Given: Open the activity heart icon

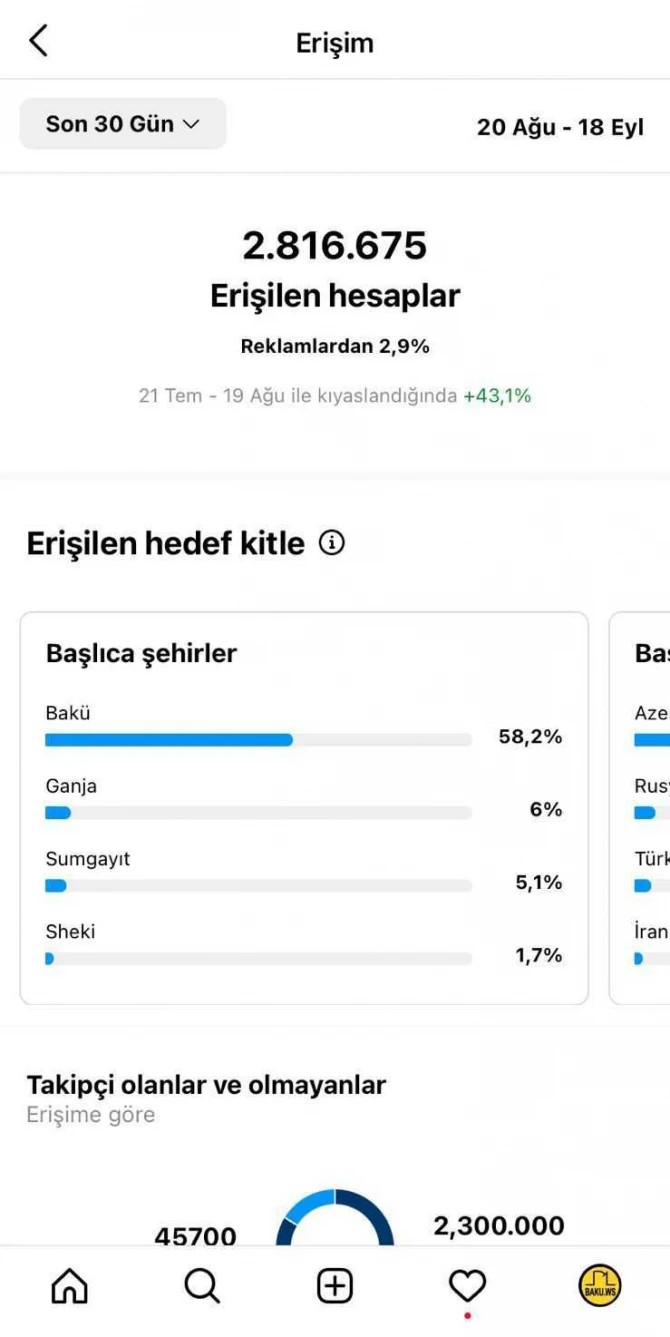Looking at the screenshot, I should click(467, 1286).
